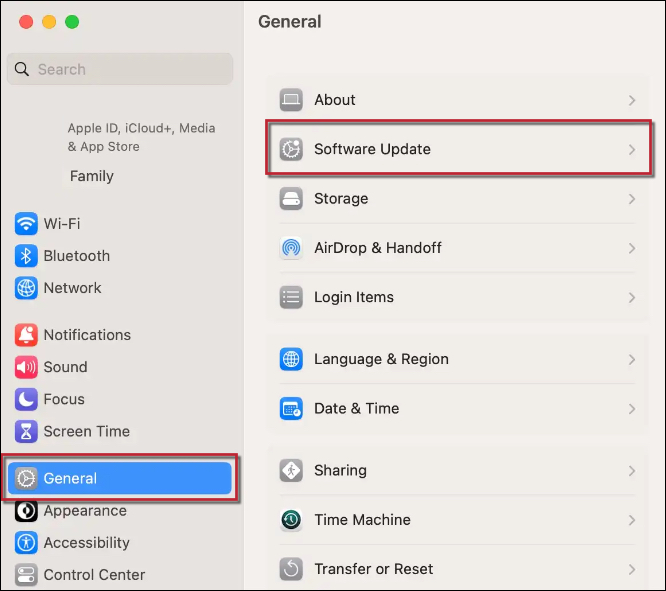Open the AirDrop & Handoff label
The height and width of the screenshot is (591, 666).
pos(378,248)
